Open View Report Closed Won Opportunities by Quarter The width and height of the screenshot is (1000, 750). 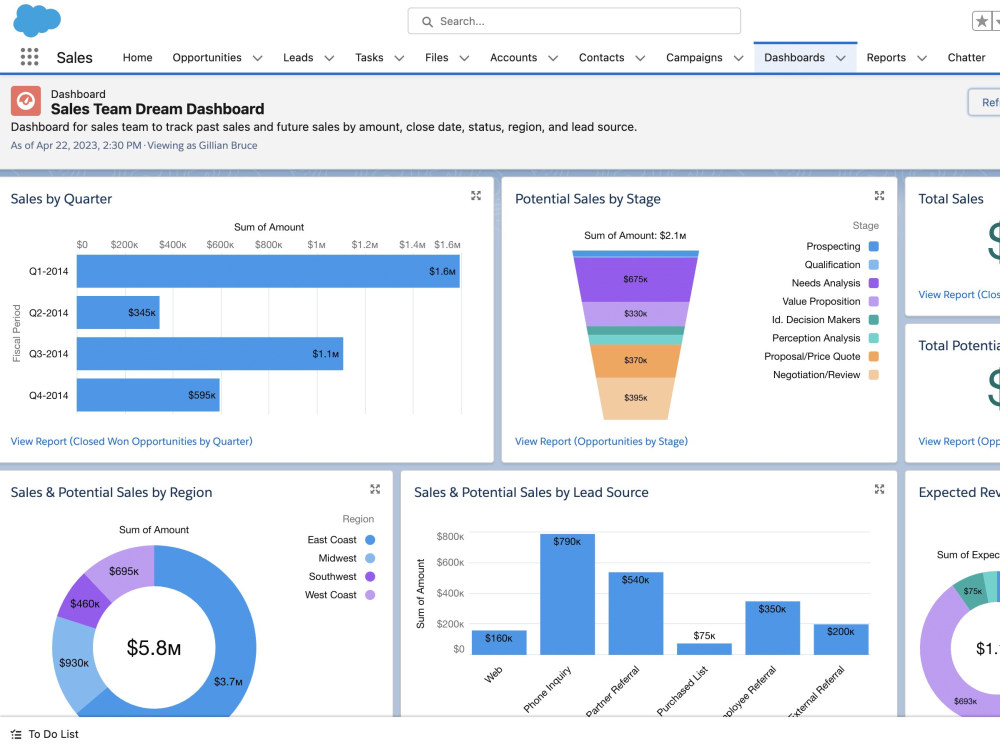pos(131,441)
